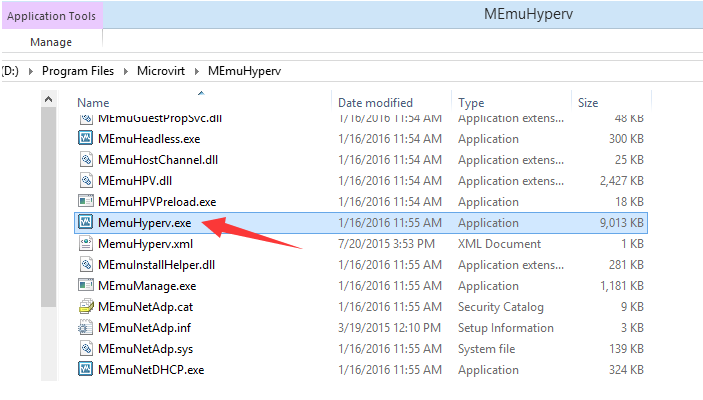Click the MemuHyperv.xml document icon
Image resolution: width=703 pixels, height=400 pixels.
86,244
